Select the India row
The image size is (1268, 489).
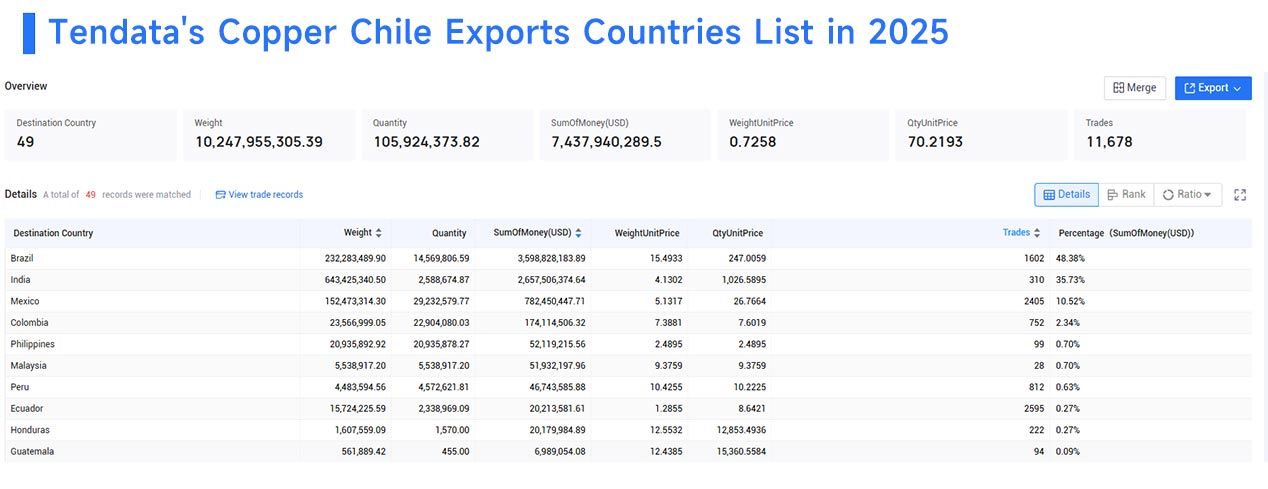628,280
